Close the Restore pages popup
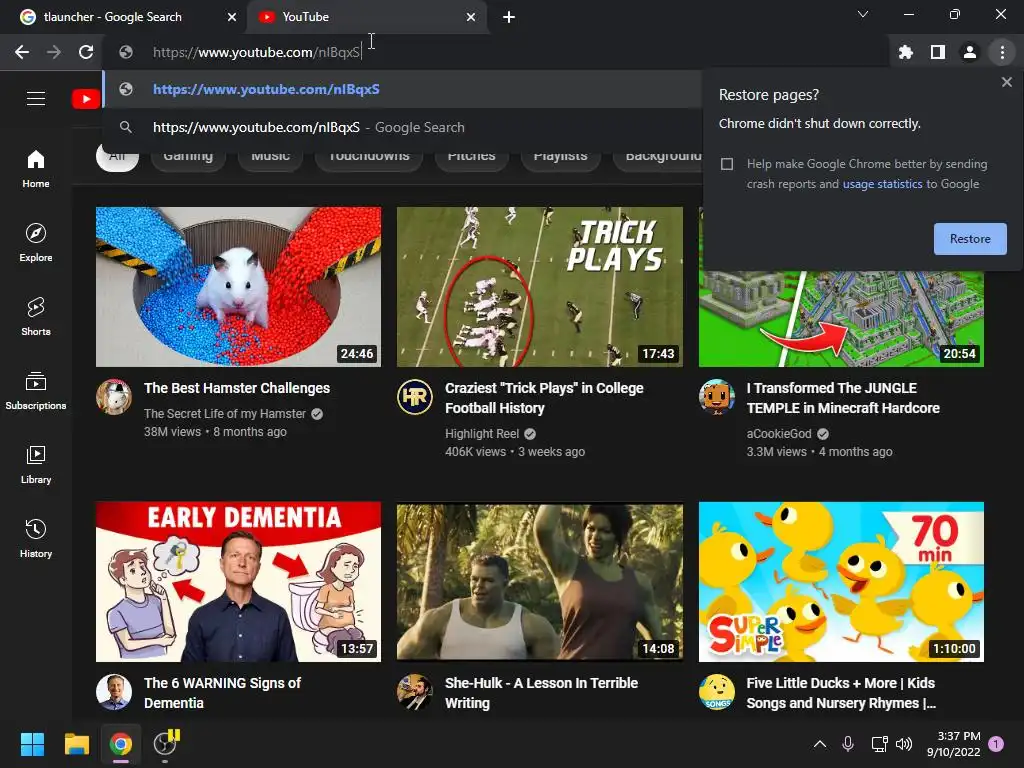This screenshot has width=1024, height=768. [x=1006, y=82]
